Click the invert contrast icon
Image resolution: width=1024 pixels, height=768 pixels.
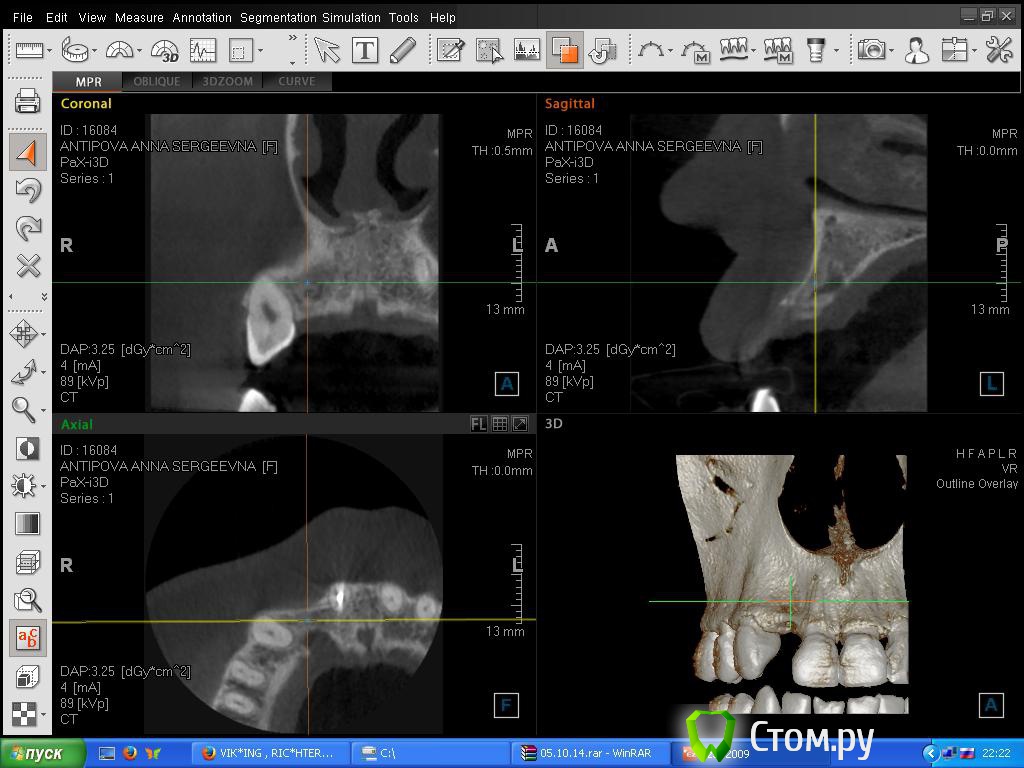[x=28, y=448]
